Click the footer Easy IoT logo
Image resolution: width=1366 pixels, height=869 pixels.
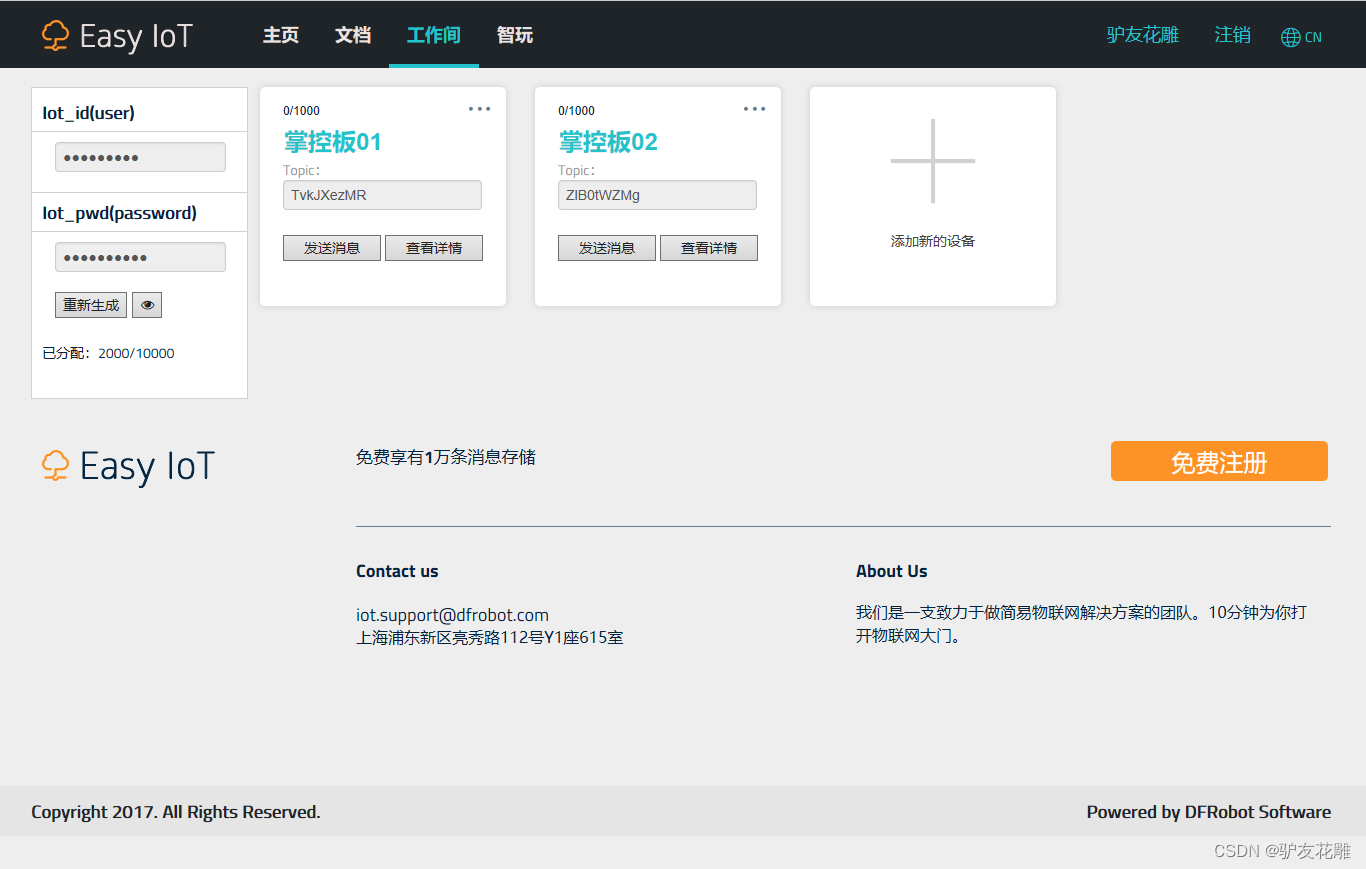[128, 466]
